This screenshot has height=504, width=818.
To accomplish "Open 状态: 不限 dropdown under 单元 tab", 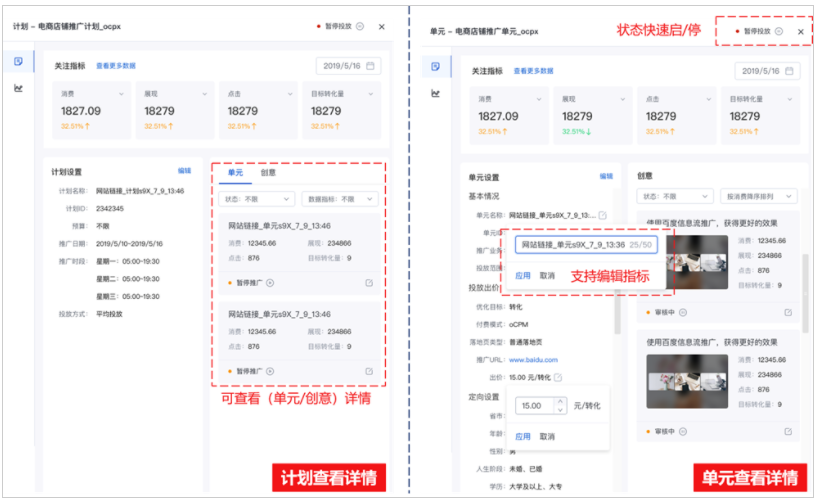I will [257, 199].
